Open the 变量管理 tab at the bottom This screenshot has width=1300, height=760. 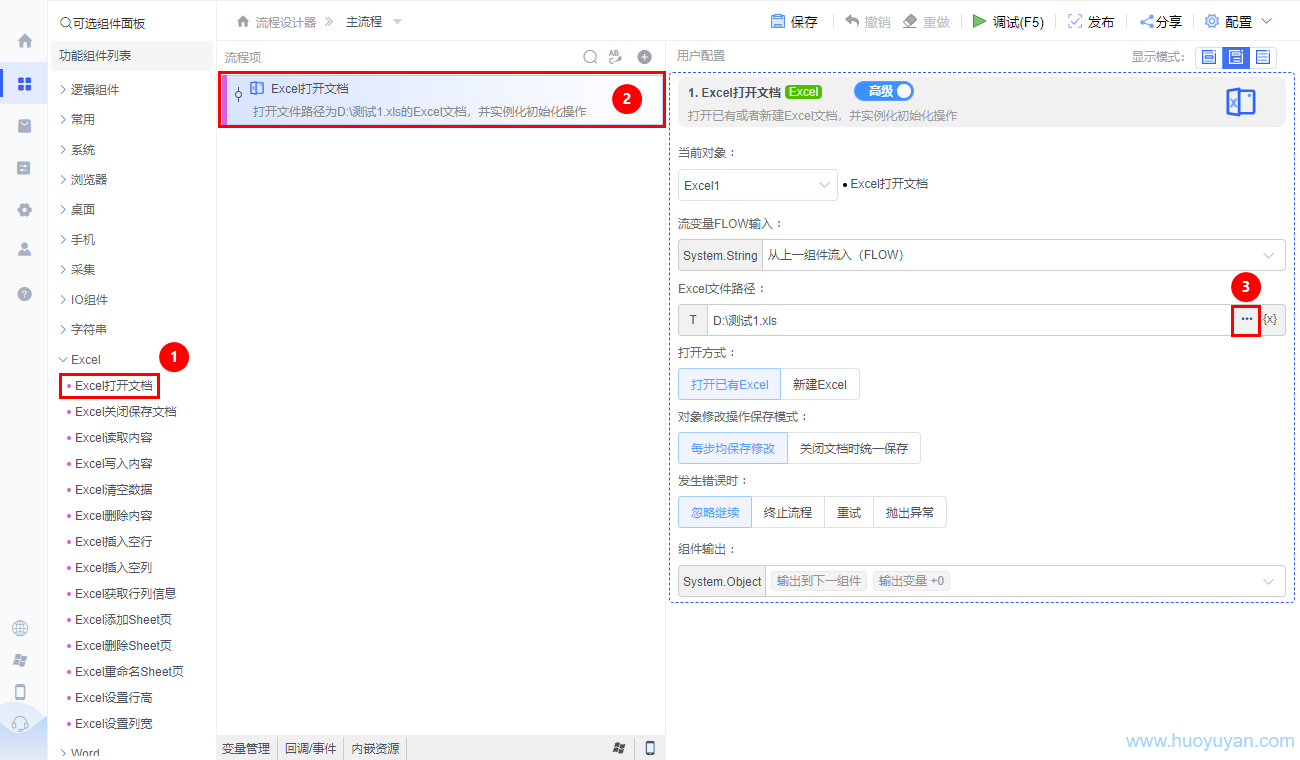coord(245,747)
